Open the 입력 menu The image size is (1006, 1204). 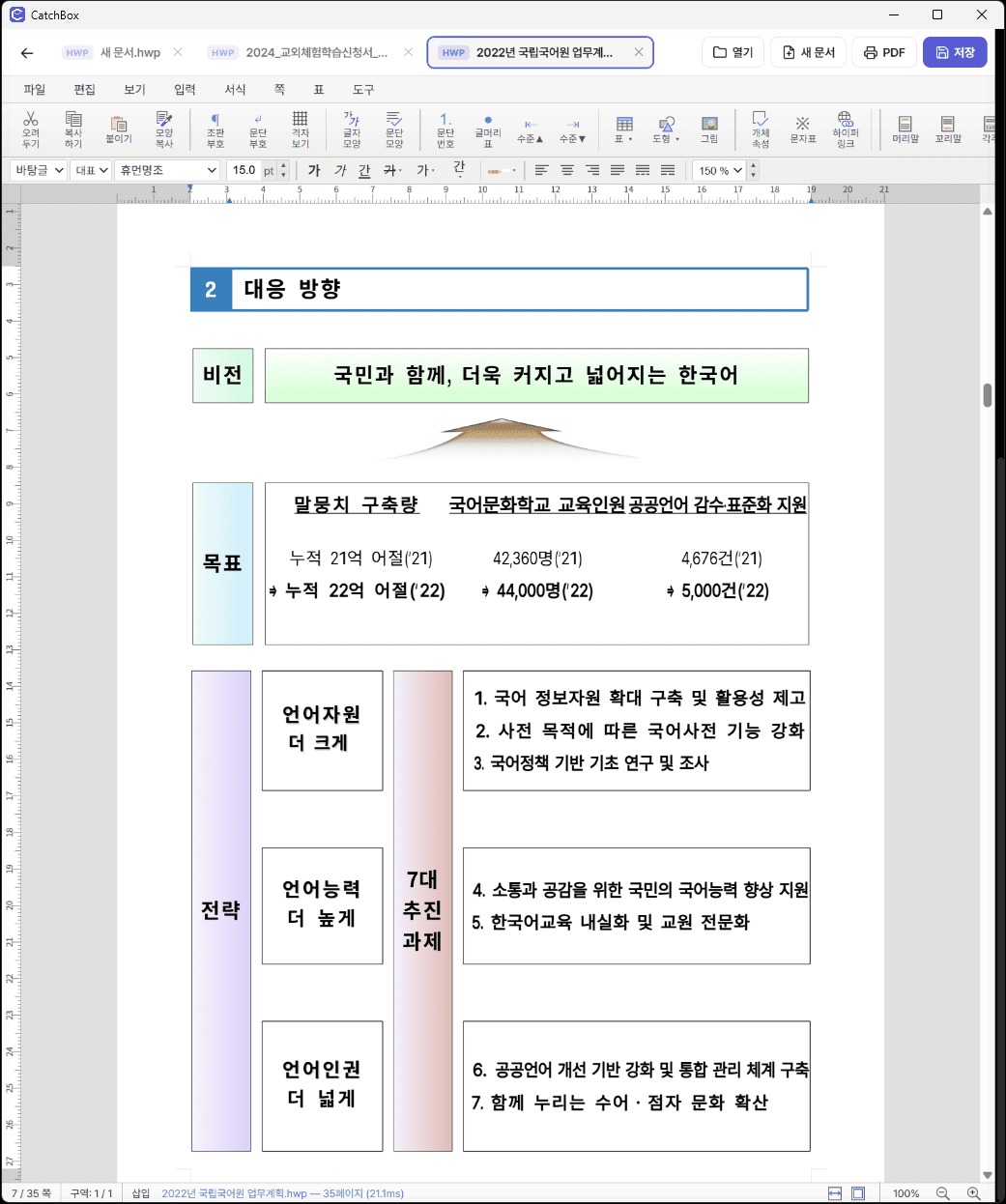(185, 89)
